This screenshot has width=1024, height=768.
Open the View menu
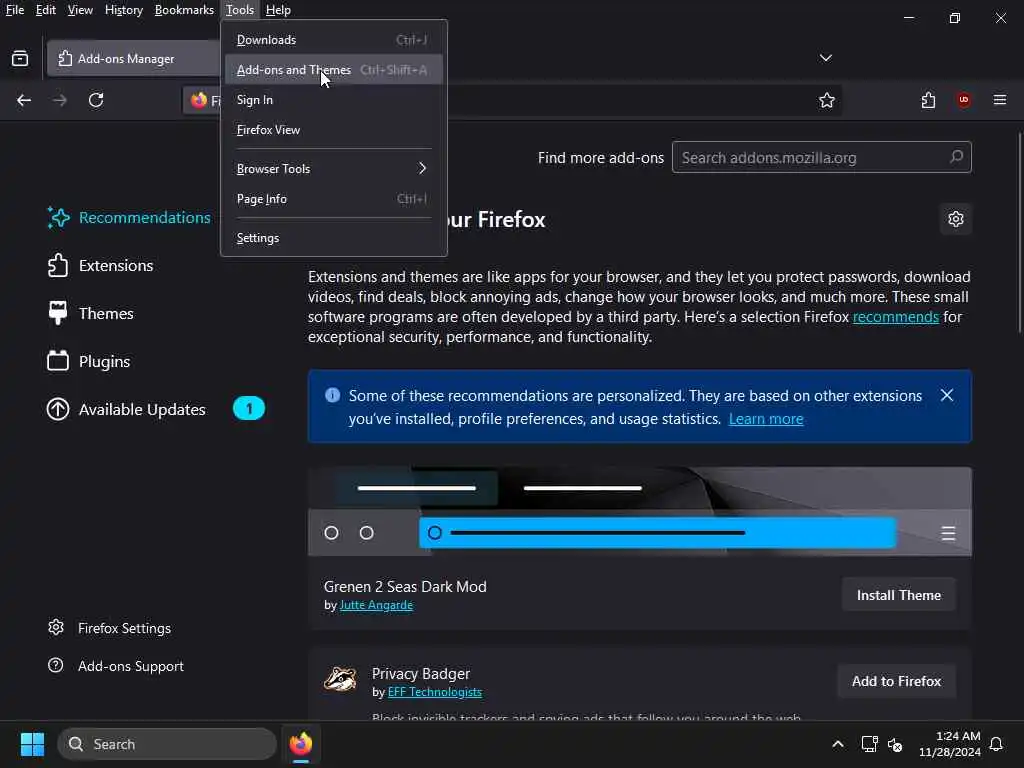coord(80,10)
